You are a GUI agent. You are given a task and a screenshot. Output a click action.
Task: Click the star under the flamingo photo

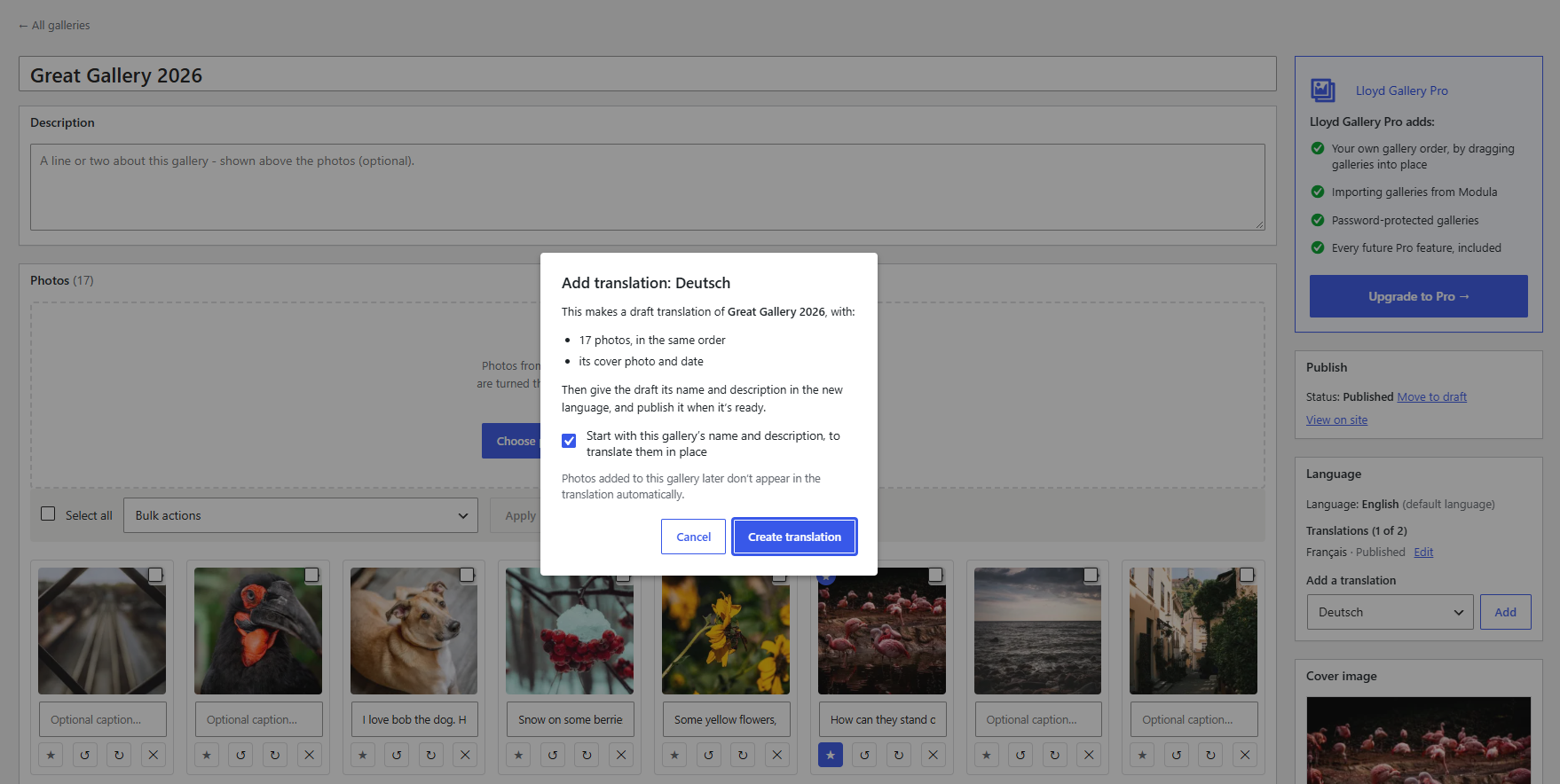click(x=831, y=755)
